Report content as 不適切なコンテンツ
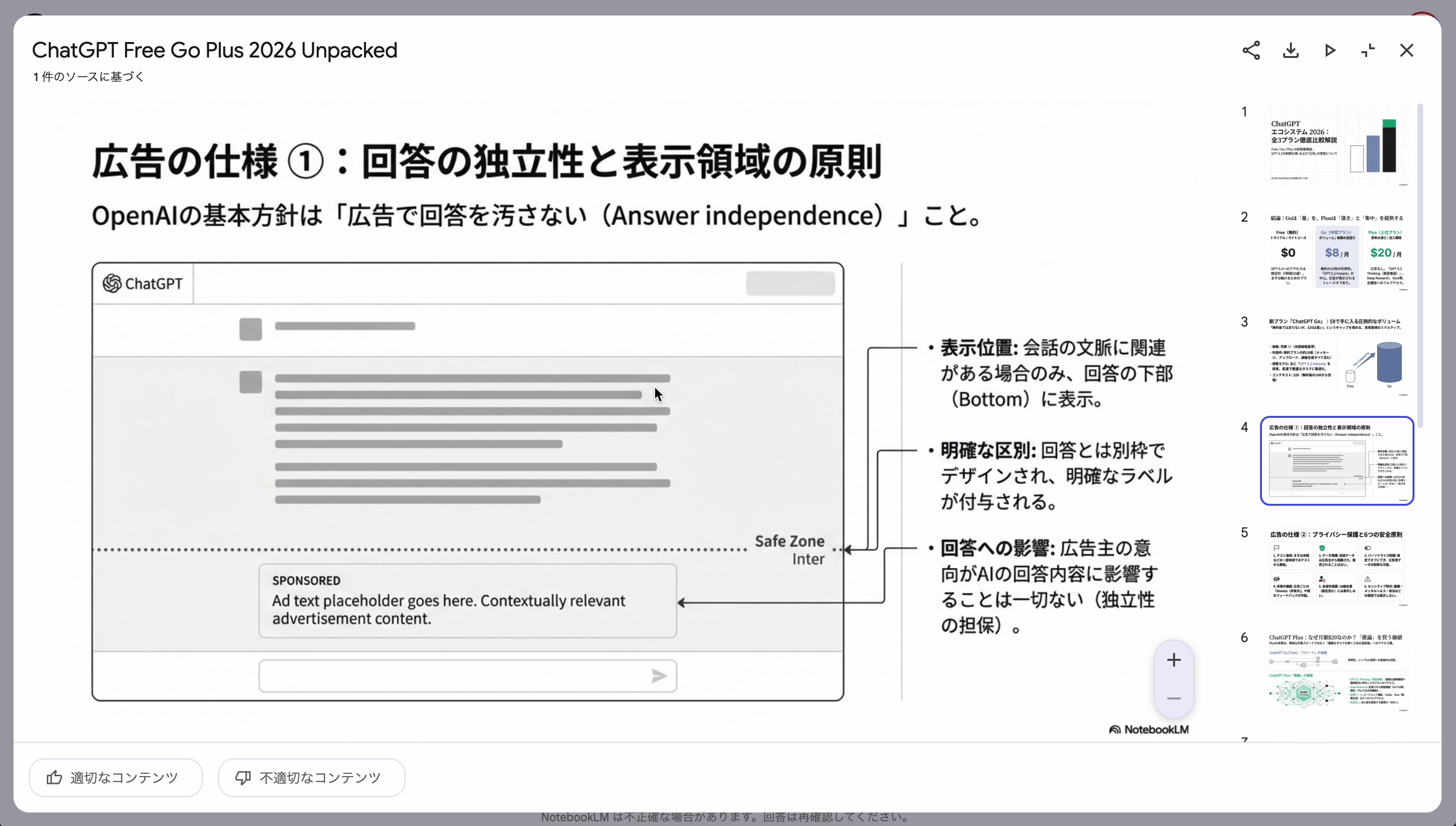1456x826 pixels. pyautogui.click(x=311, y=777)
